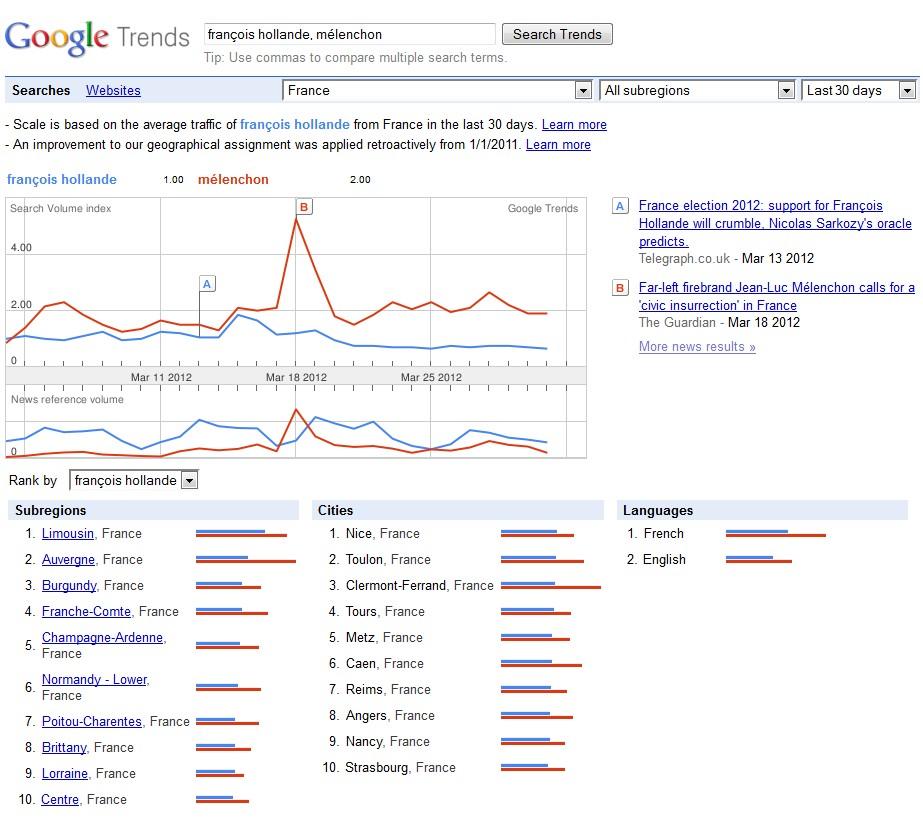Open the Limousin subregion link
923x820 pixels.
68,534
